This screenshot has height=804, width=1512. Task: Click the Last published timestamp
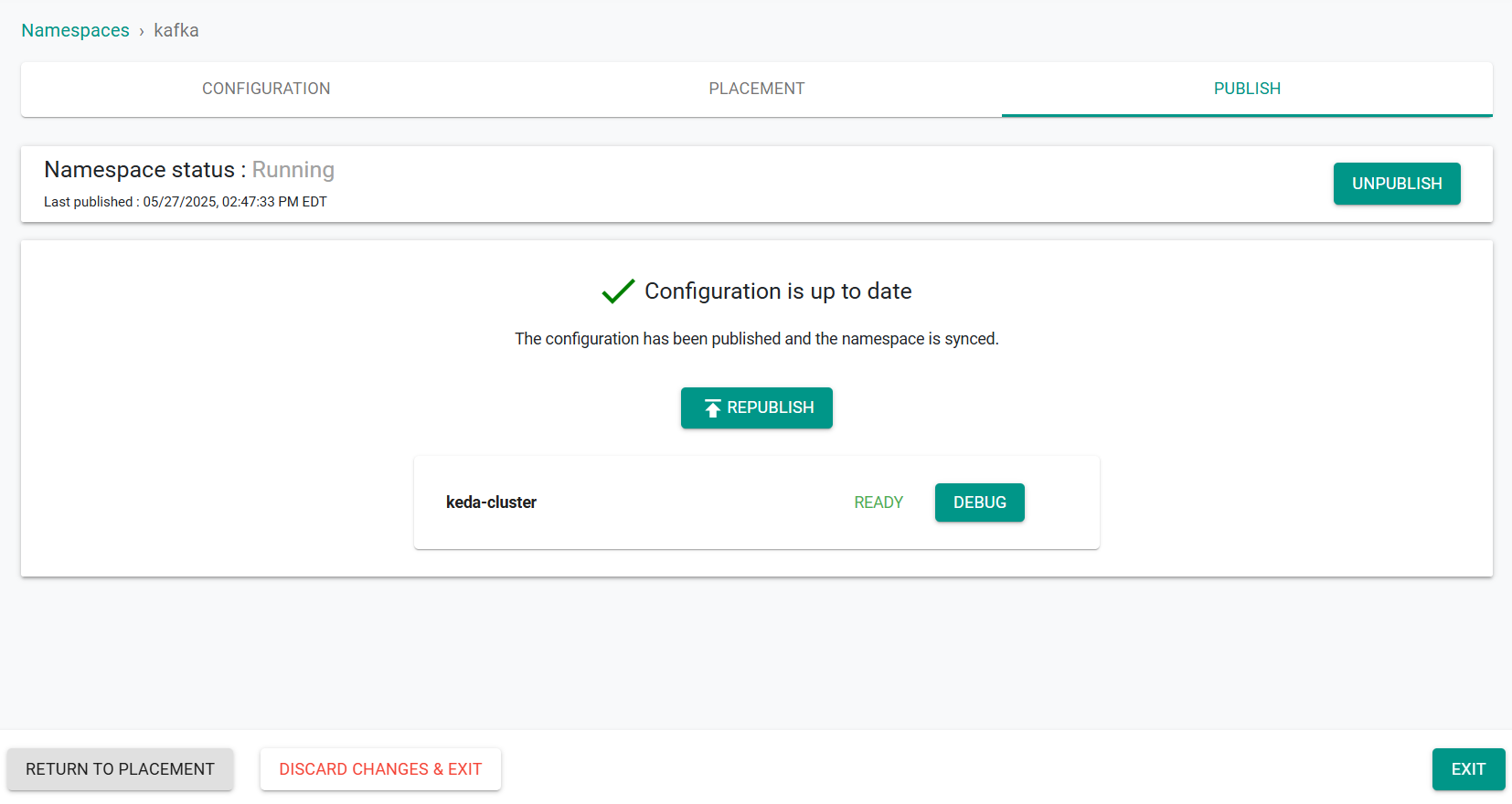point(186,202)
